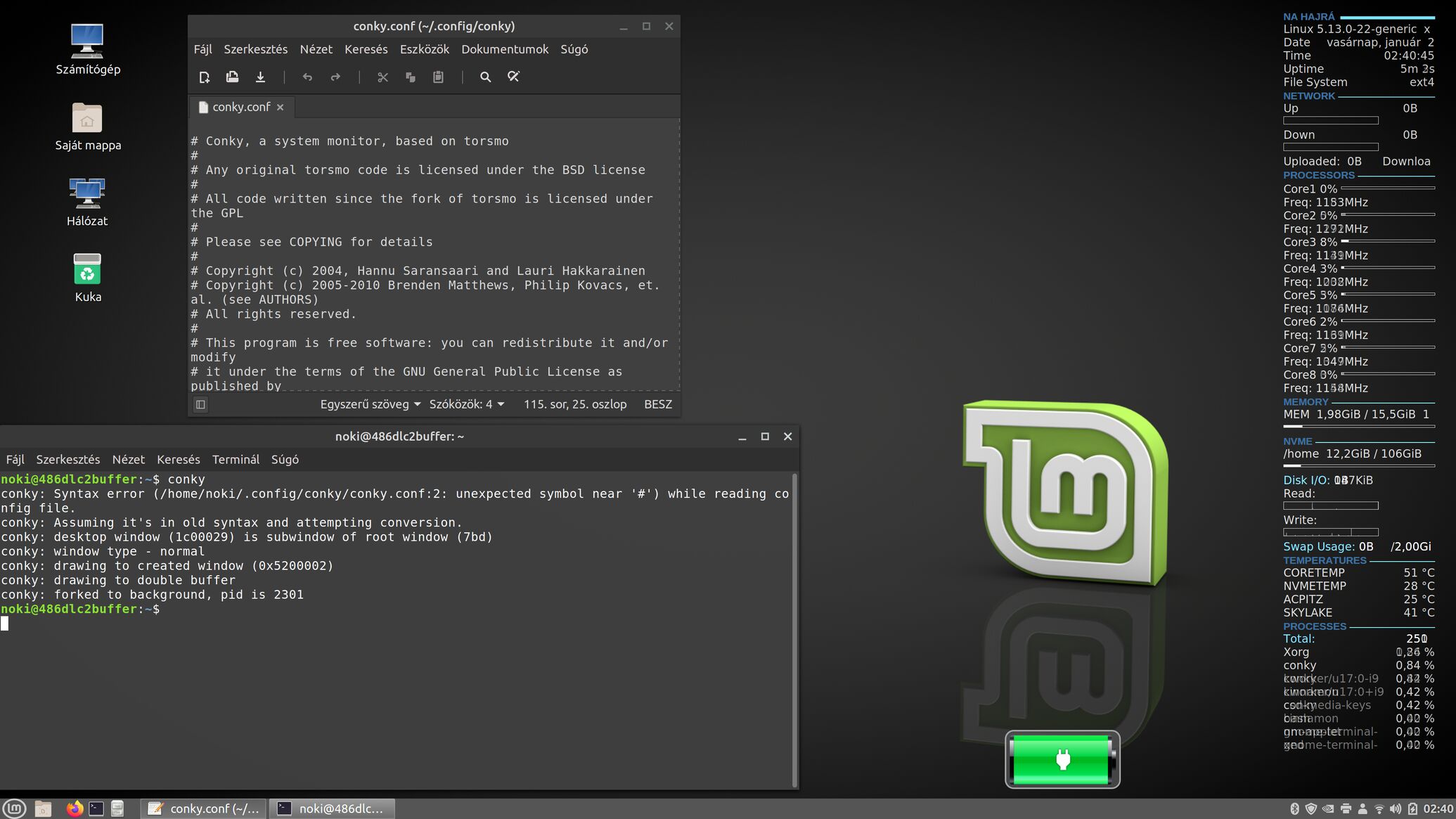Open the Linux Mint start menu
Image resolution: width=1456 pixels, height=819 pixels.
14,808
